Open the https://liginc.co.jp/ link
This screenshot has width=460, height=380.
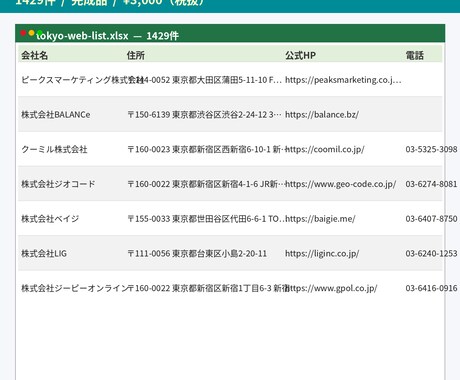322,253
